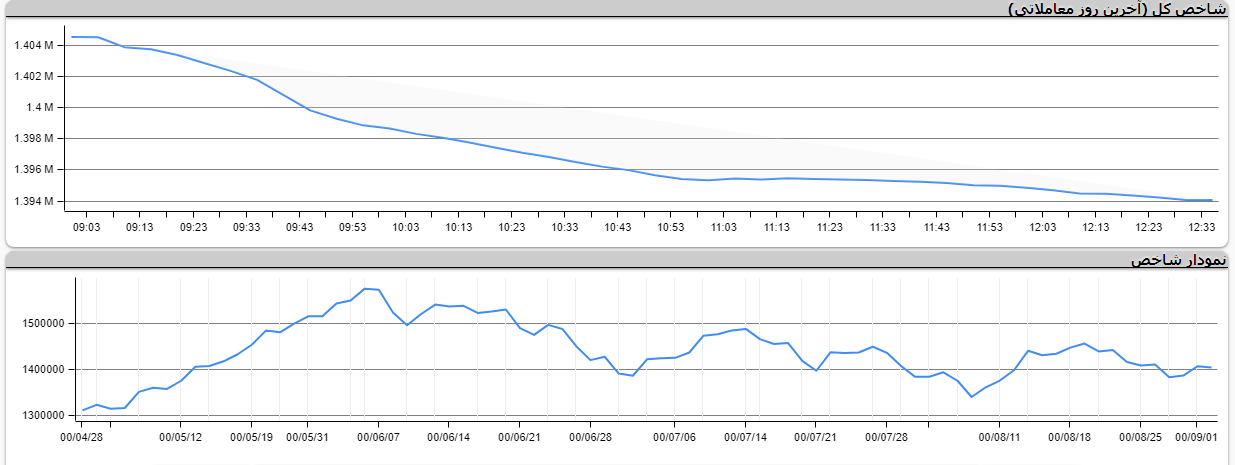Click the 00/07/14 date label

pyautogui.click(x=745, y=437)
